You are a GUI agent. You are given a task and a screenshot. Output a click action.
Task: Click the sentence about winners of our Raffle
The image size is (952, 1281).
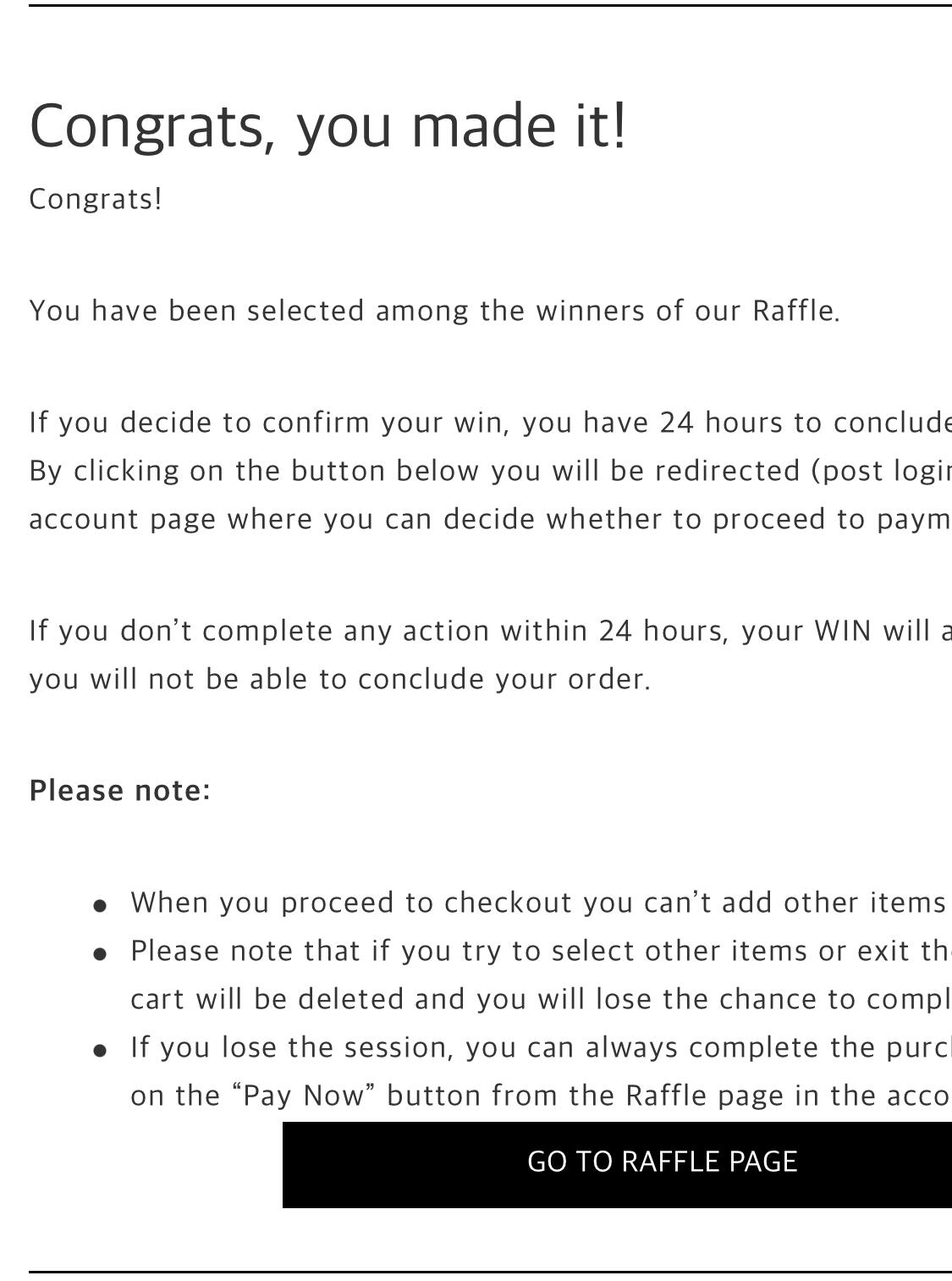[x=434, y=311]
